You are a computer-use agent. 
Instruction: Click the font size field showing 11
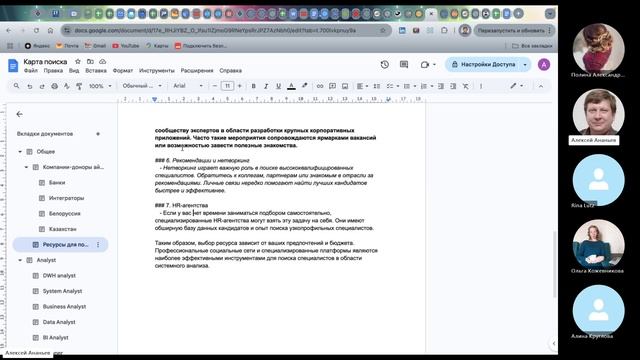(x=227, y=86)
